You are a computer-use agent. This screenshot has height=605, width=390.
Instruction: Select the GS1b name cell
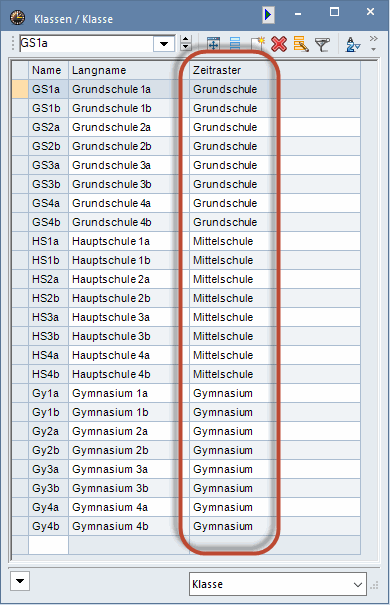[x=49, y=108]
